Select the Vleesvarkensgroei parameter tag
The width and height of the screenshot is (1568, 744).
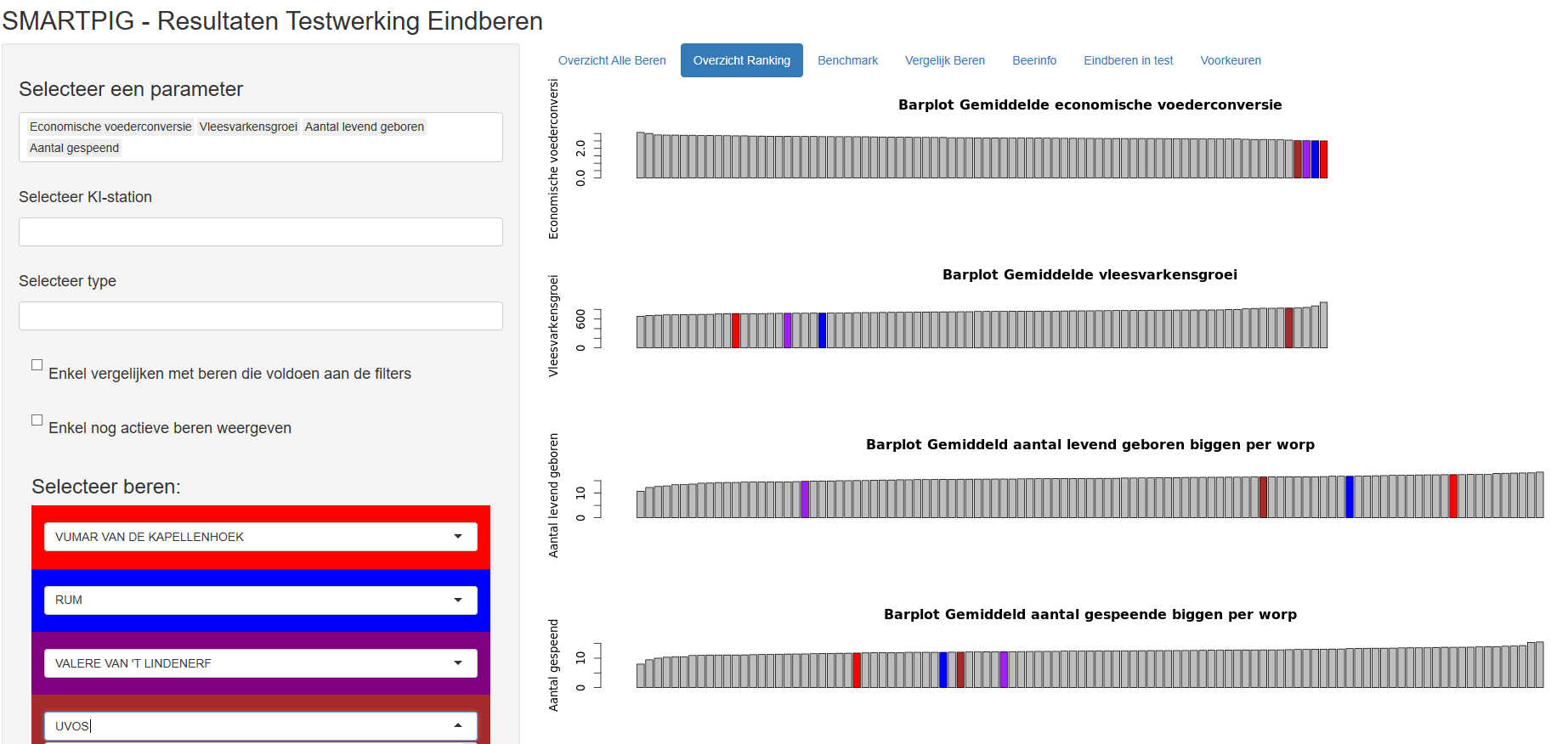click(x=248, y=127)
